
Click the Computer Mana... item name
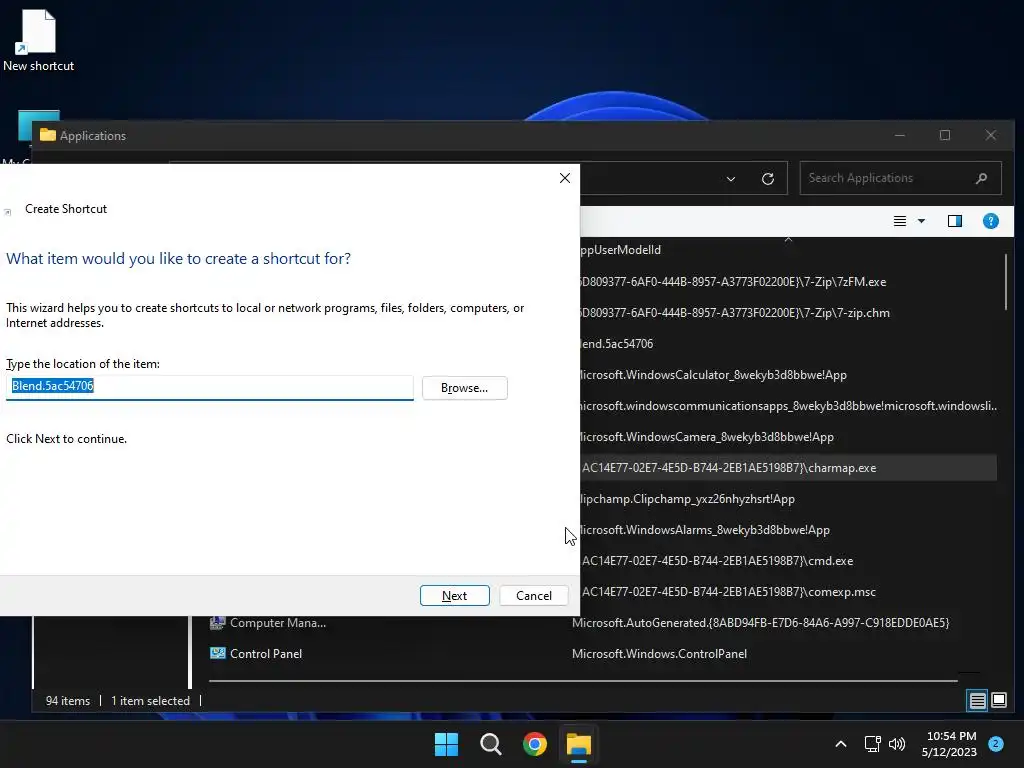coord(278,623)
